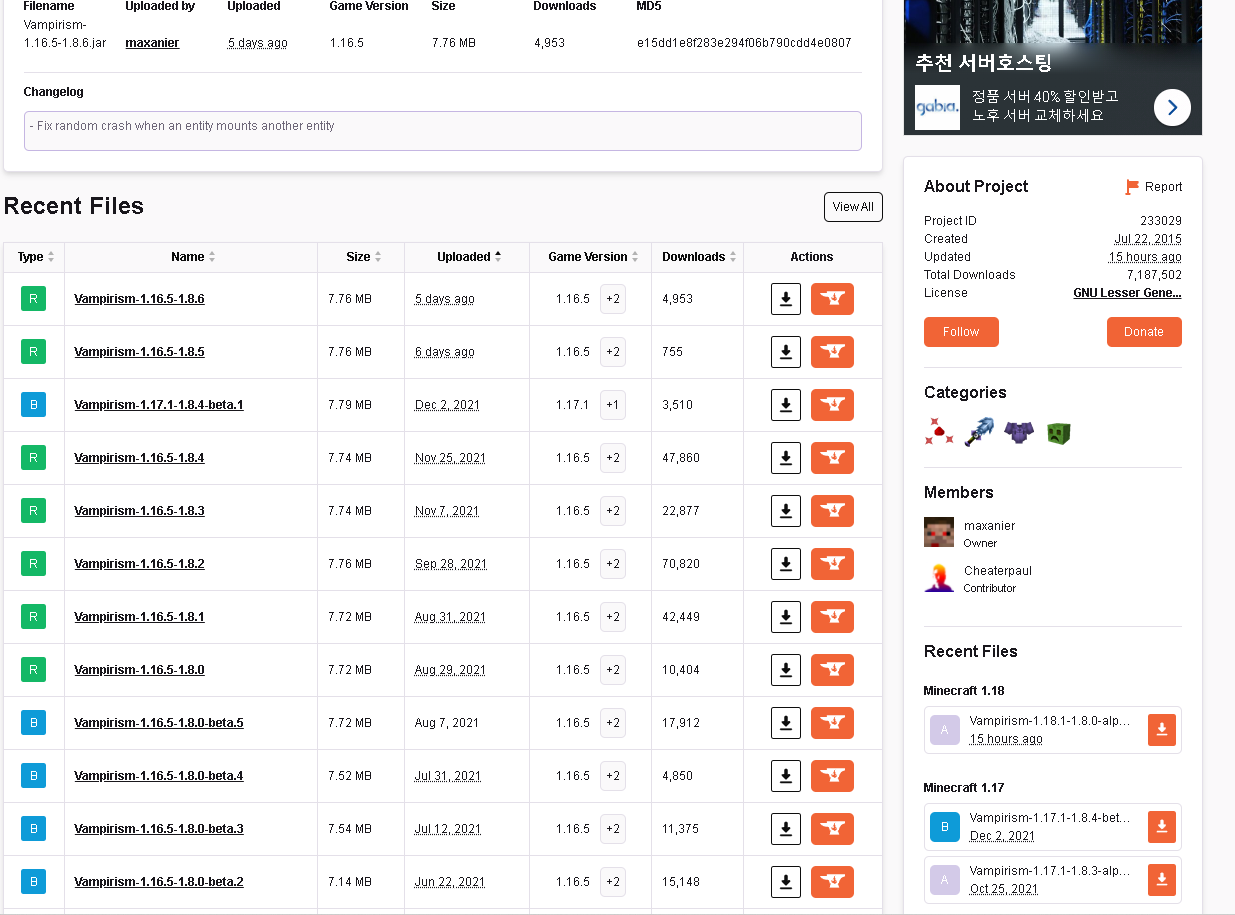Open Vampirism-1.16.5-1.8.3 file link

(139, 511)
